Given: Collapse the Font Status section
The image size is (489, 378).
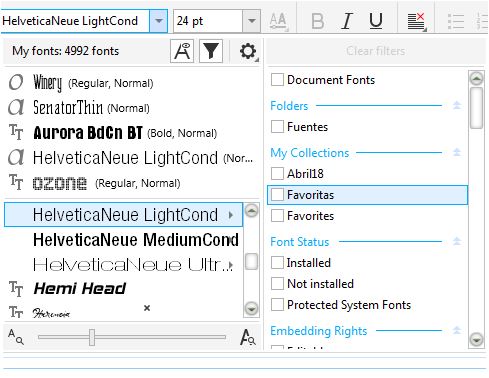Looking at the screenshot, I should 457,241.
